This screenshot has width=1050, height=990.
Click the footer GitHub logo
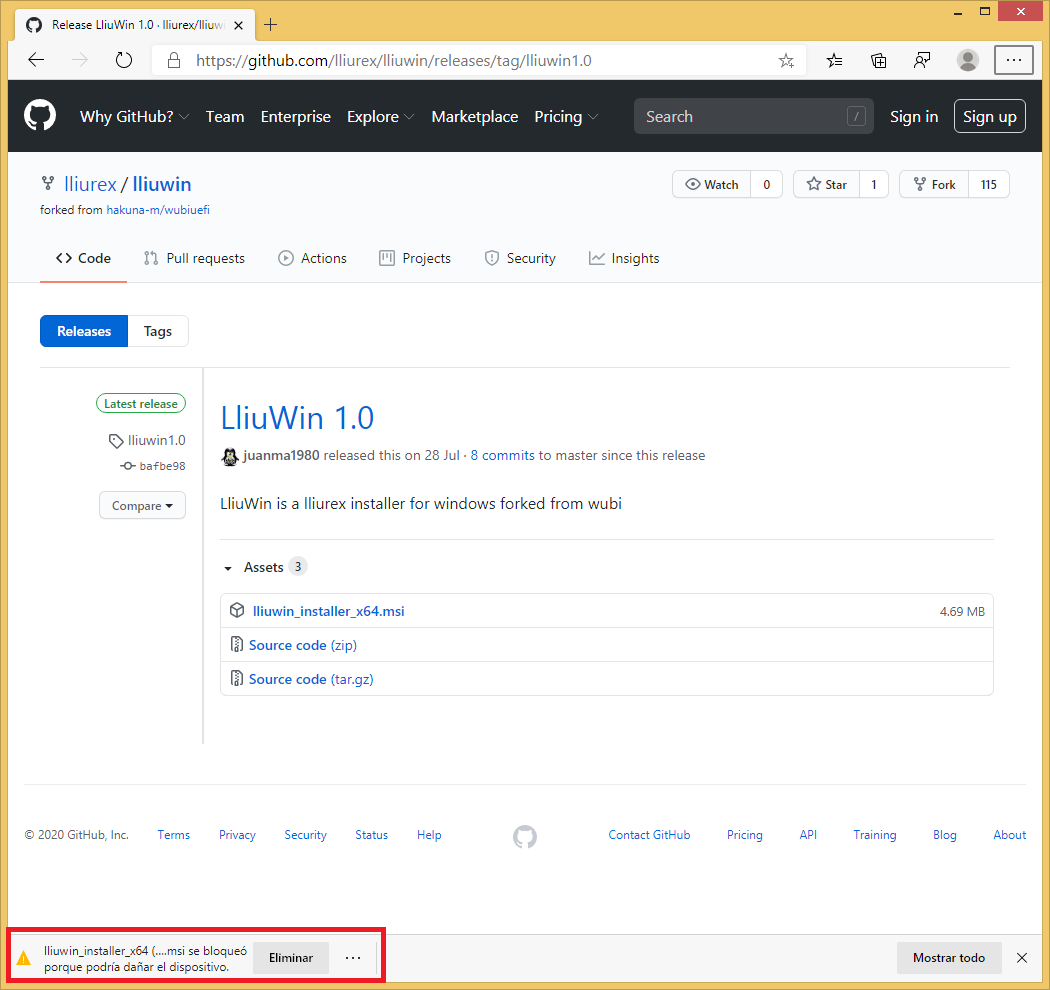click(x=525, y=836)
